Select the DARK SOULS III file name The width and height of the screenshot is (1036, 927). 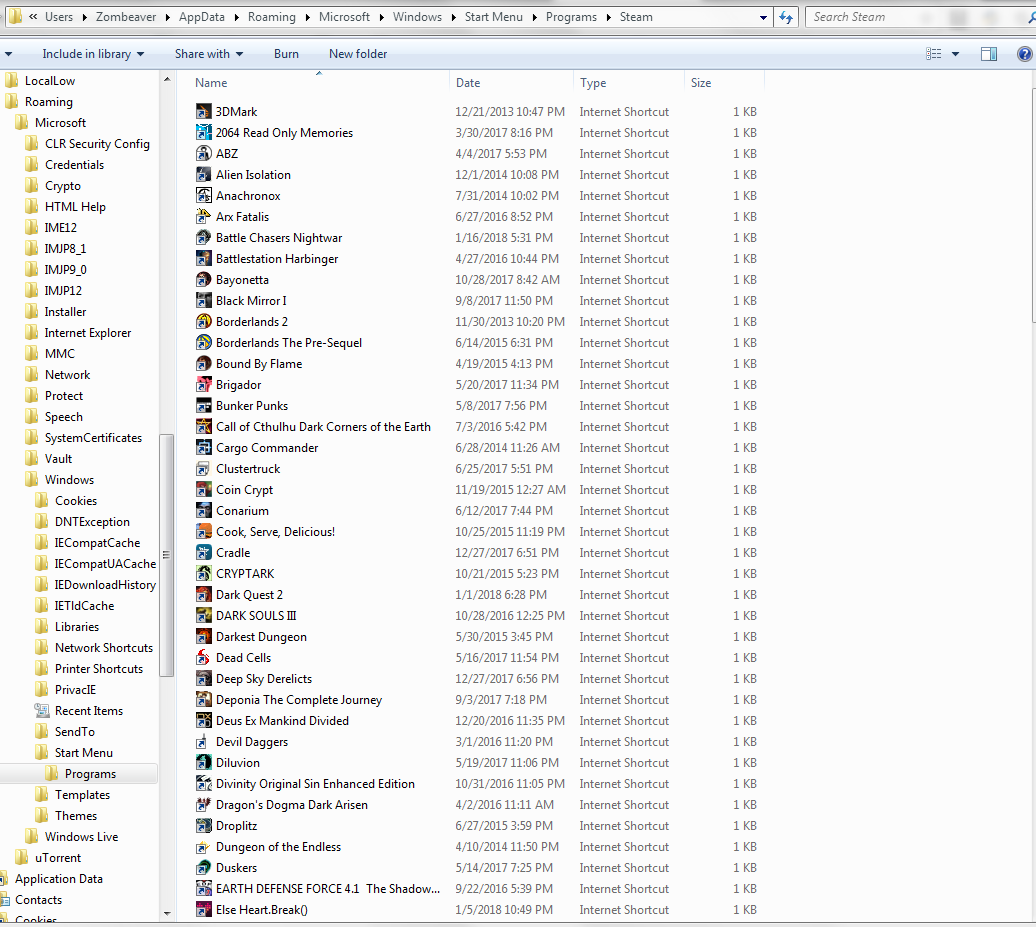256,616
